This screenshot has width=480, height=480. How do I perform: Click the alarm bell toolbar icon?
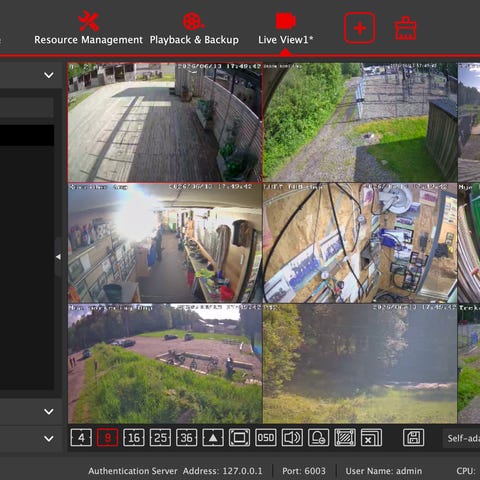coord(319,437)
